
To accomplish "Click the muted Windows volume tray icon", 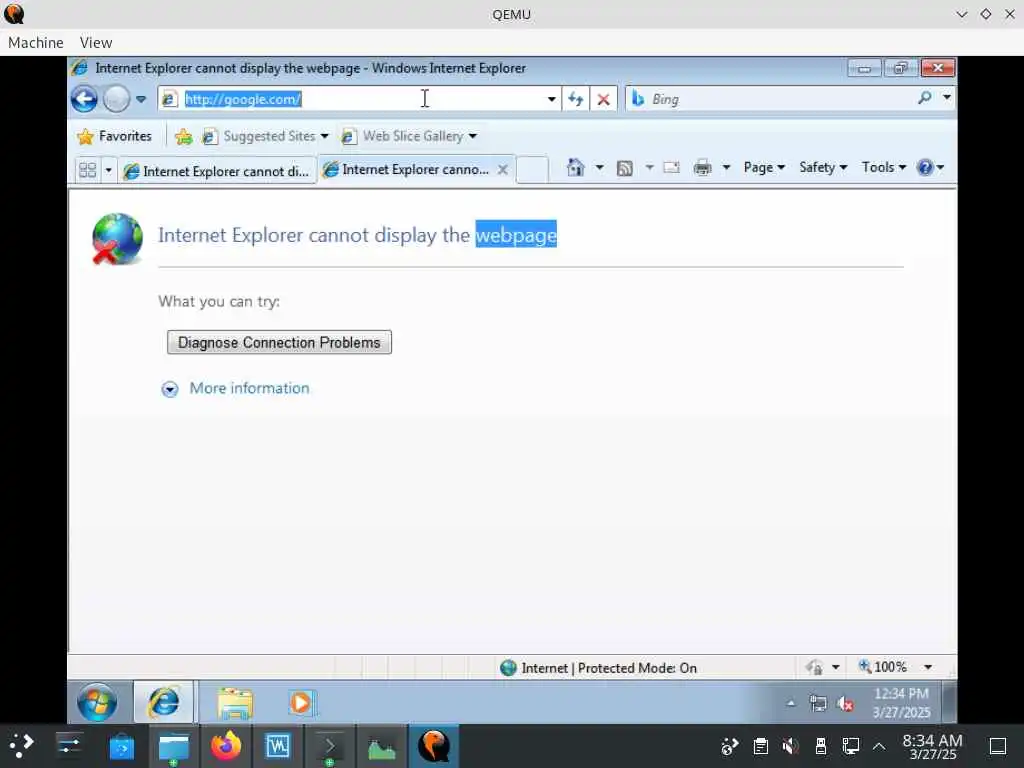I will [846, 703].
